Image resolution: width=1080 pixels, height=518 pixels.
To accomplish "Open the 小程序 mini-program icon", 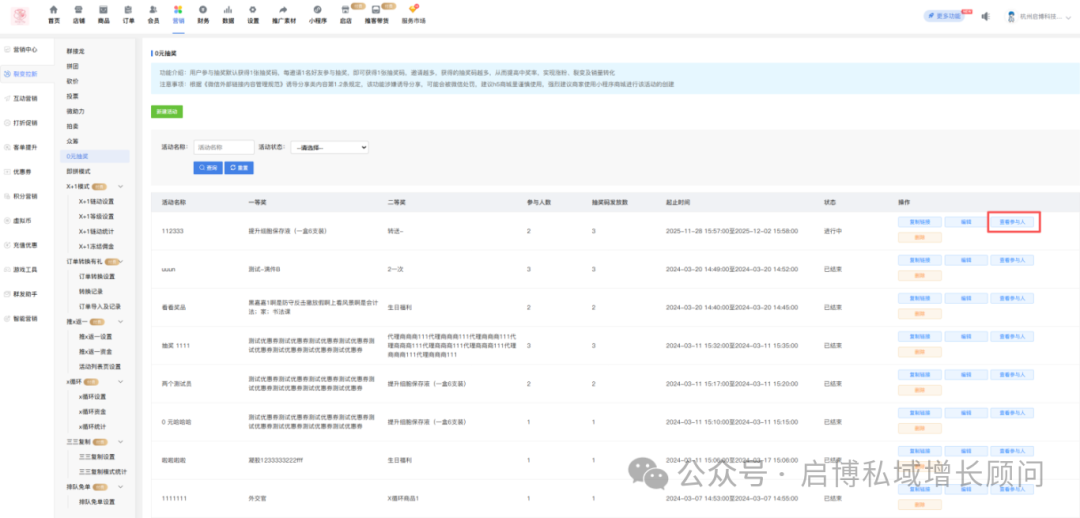I will (x=317, y=13).
